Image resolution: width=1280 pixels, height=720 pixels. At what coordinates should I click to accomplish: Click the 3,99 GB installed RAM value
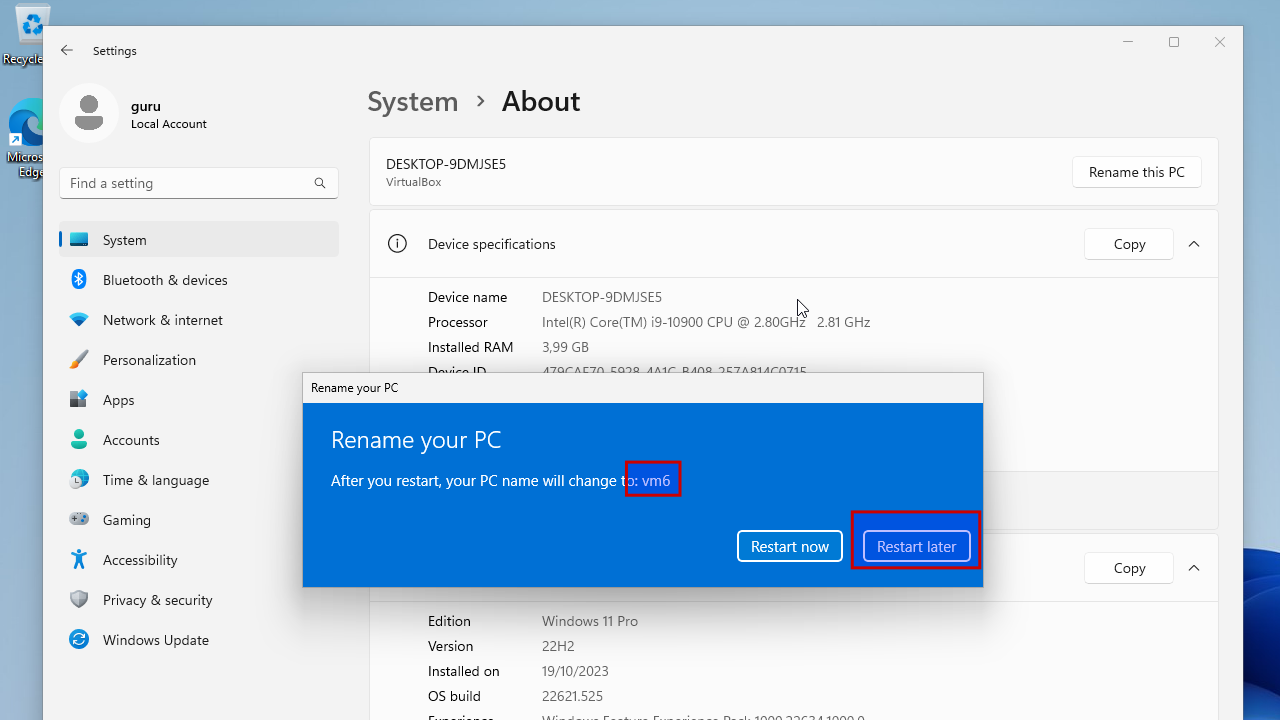coord(565,347)
